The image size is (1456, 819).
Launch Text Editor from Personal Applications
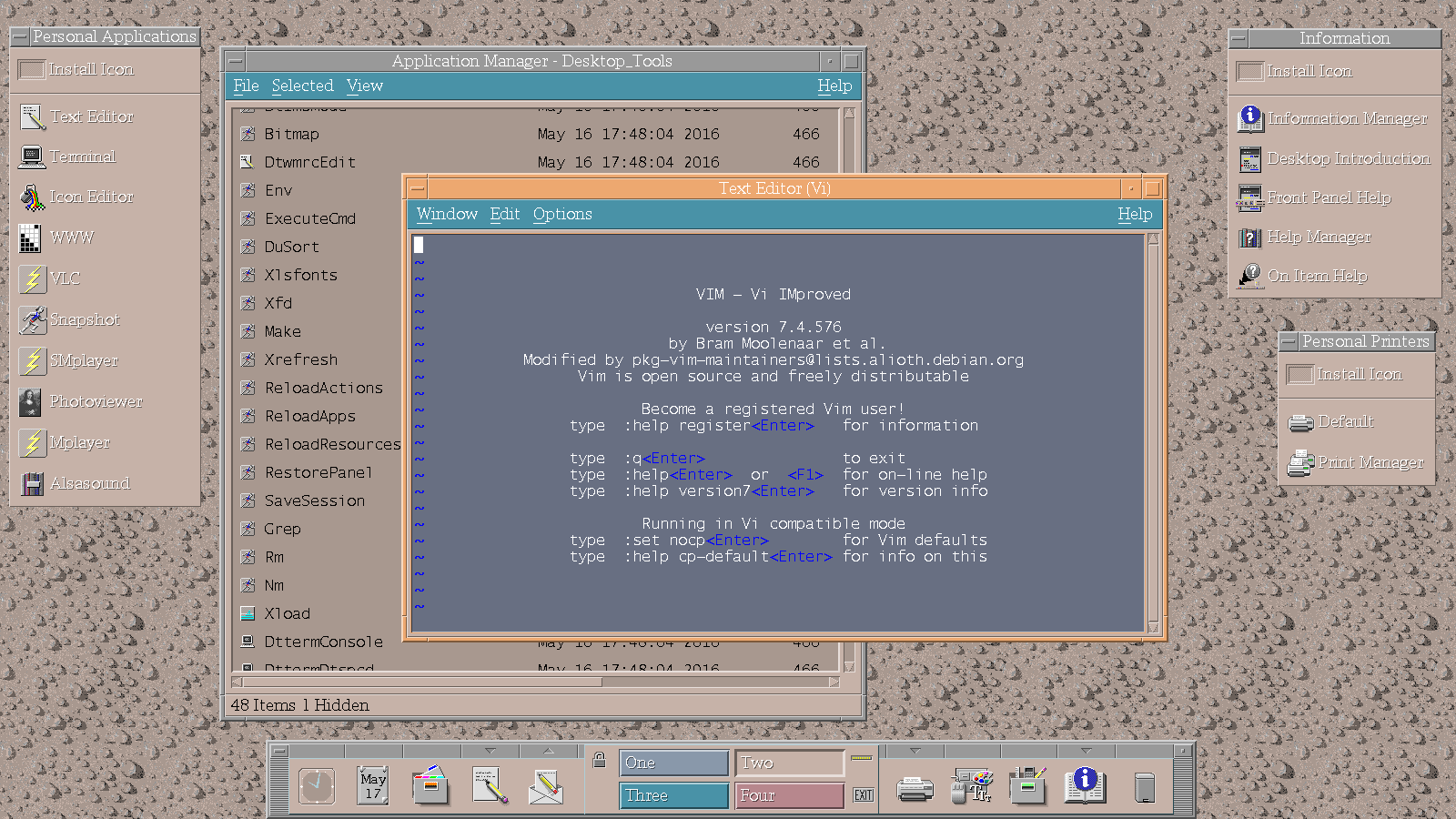[76, 116]
